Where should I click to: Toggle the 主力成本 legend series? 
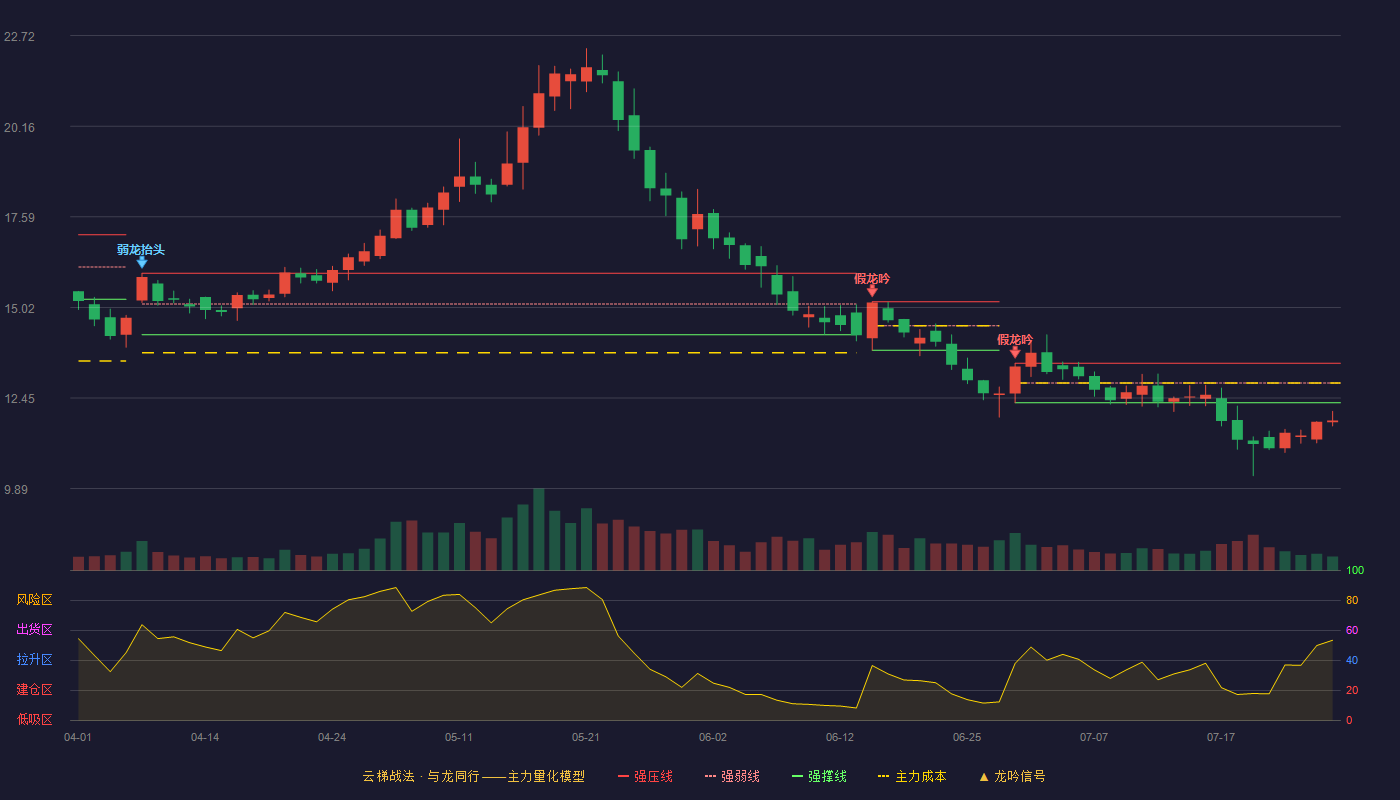[x=911, y=776]
